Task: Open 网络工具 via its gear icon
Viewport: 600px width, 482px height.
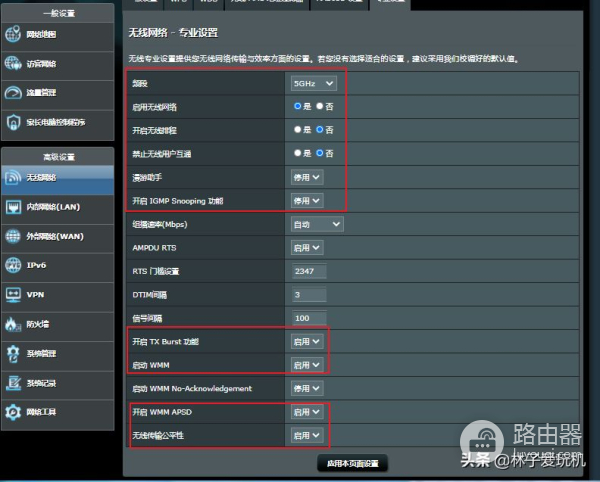Action: coord(14,412)
